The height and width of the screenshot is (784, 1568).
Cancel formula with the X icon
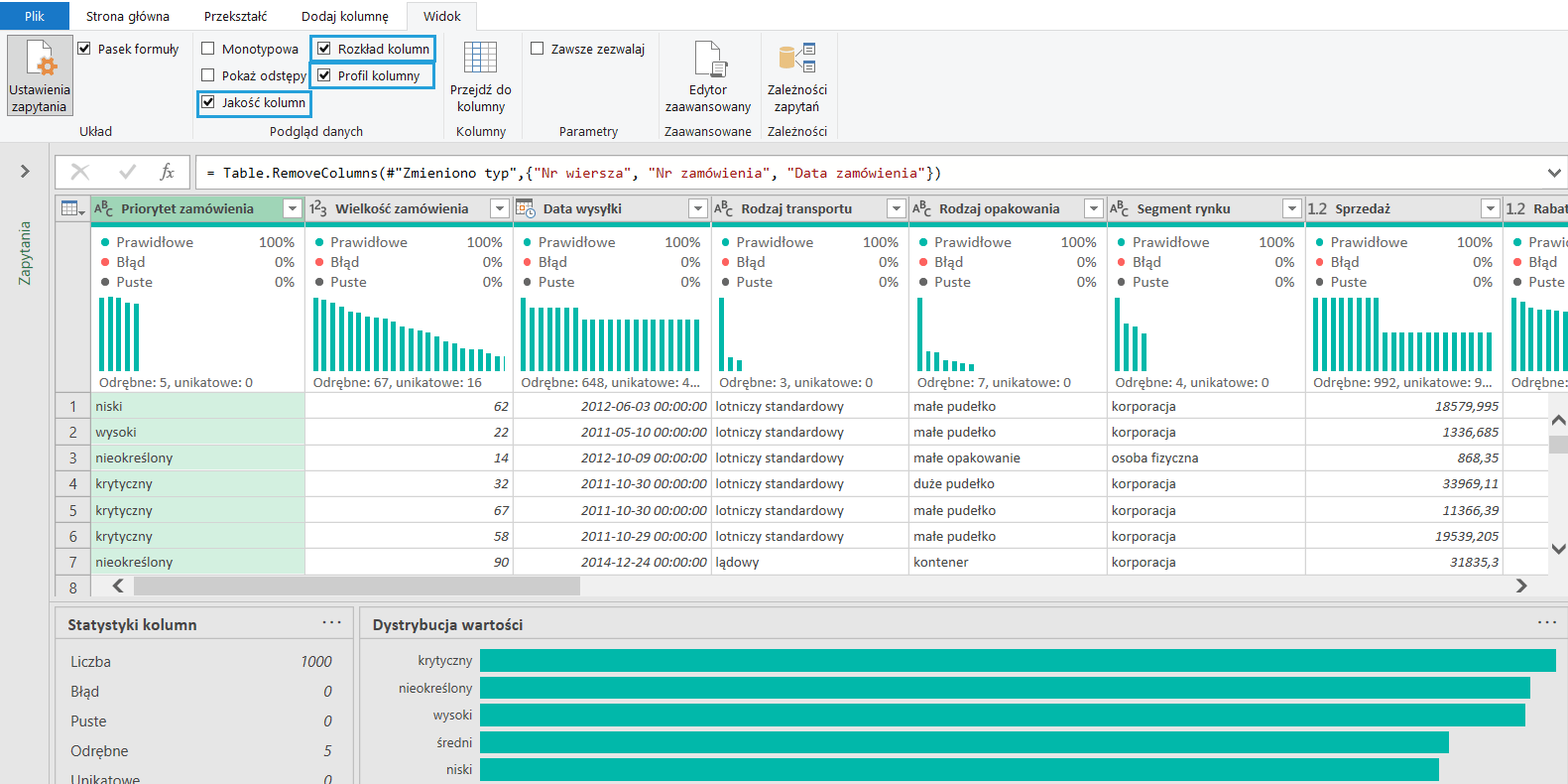[x=80, y=173]
